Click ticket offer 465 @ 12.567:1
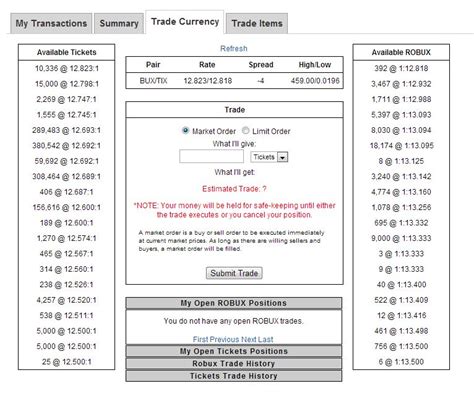 pyautogui.click(x=66, y=254)
